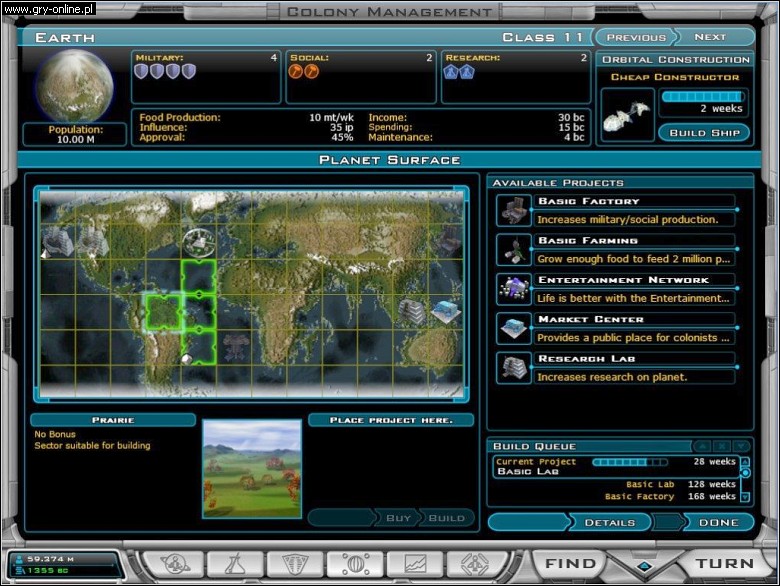Viewport: 780px width, 586px height.
Task: Click the Find button
Action: tap(571, 564)
